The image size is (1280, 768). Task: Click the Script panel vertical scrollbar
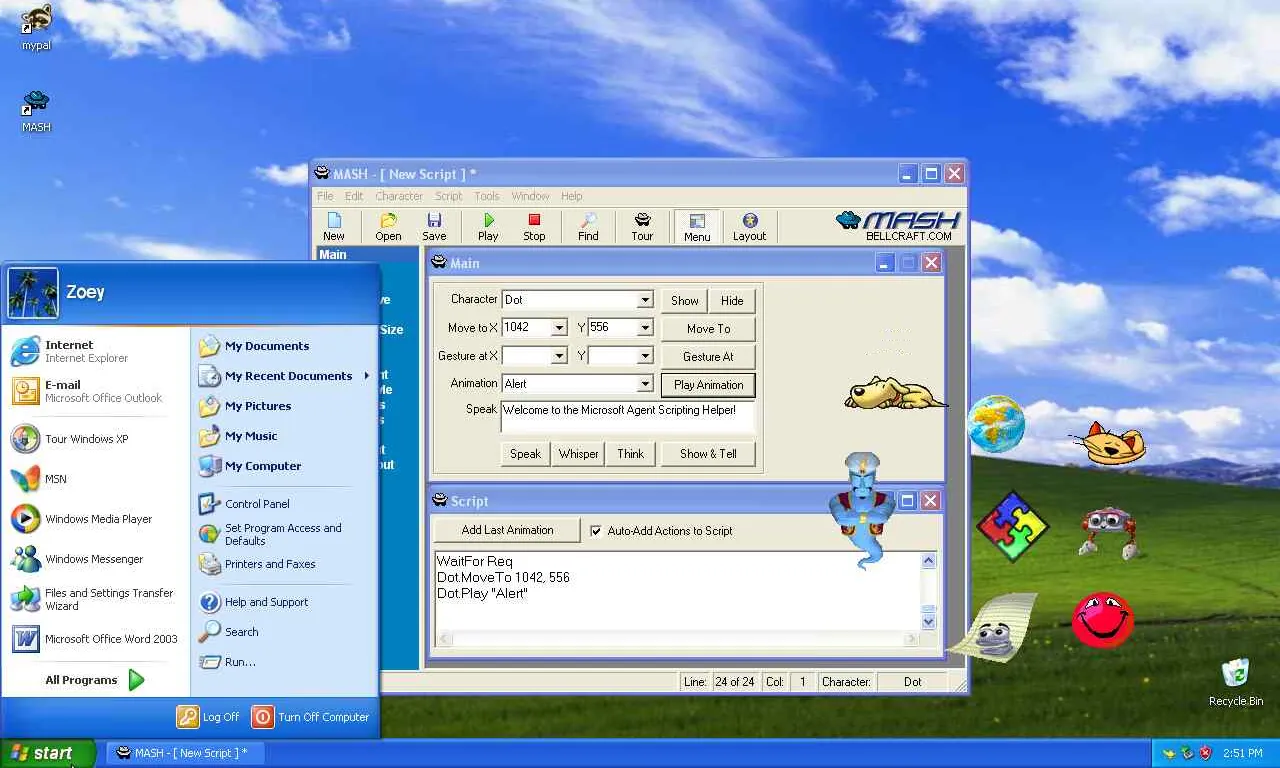pos(928,590)
